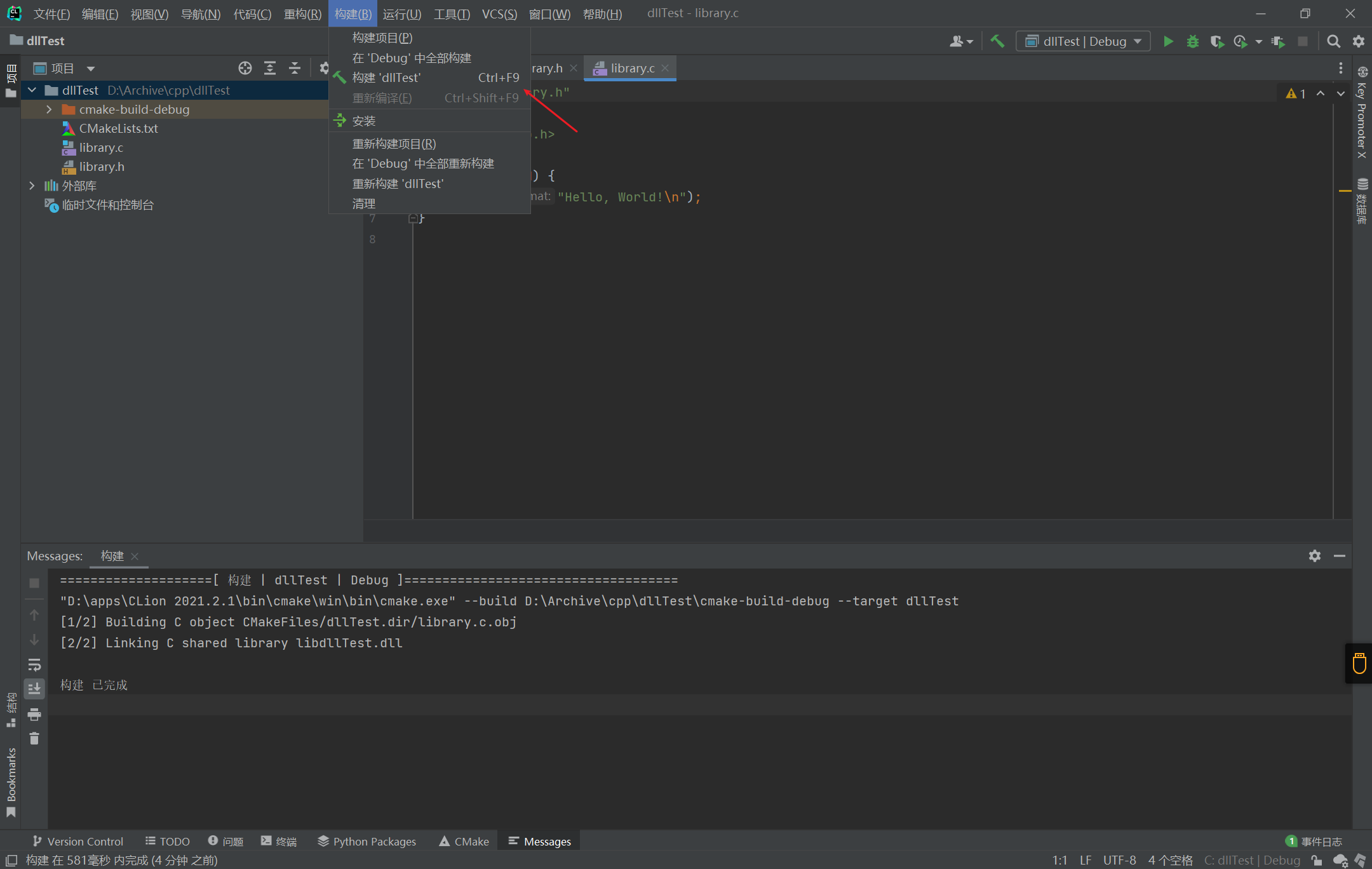Open dropdown arrow beside profiler icon
Image resolution: width=1372 pixels, height=869 pixels.
(1258, 42)
